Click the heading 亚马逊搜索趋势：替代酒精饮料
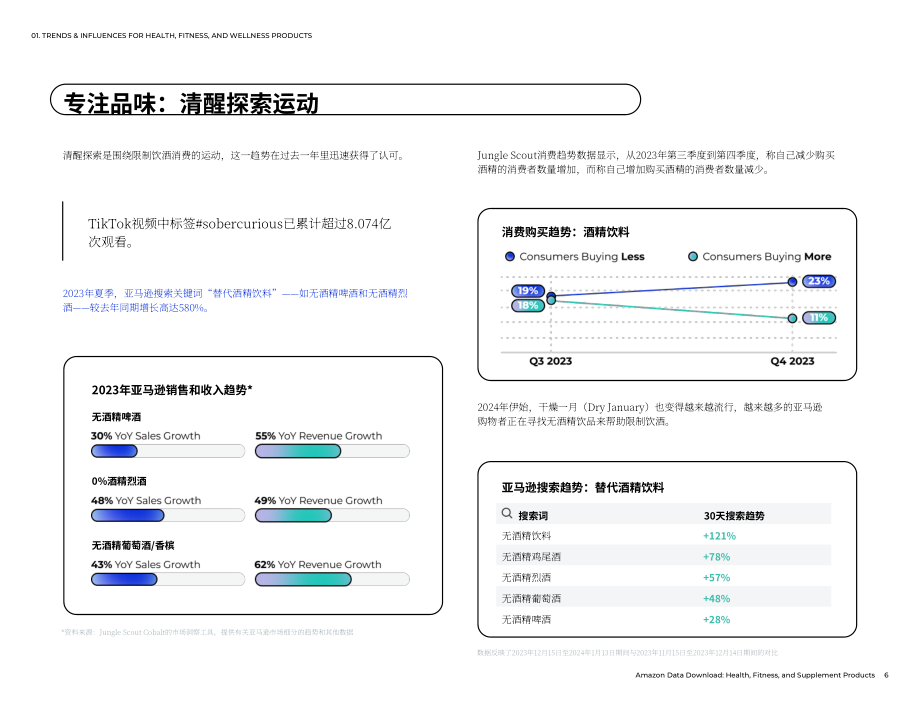 583,487
